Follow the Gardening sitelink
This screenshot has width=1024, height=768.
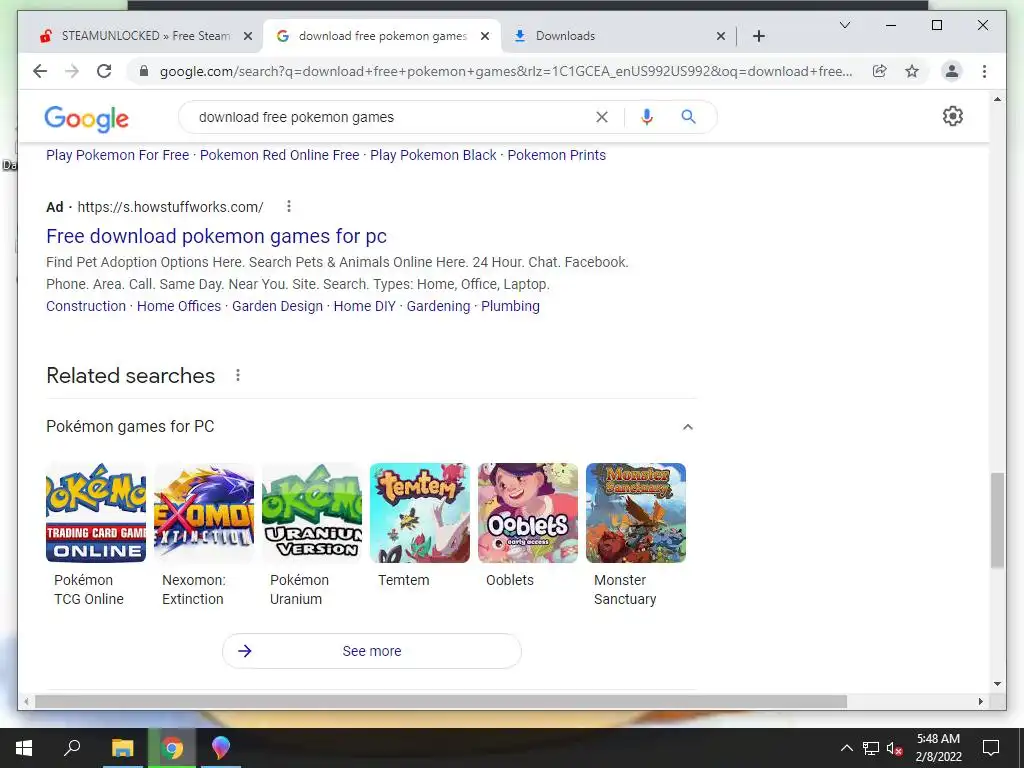(438, 306)
